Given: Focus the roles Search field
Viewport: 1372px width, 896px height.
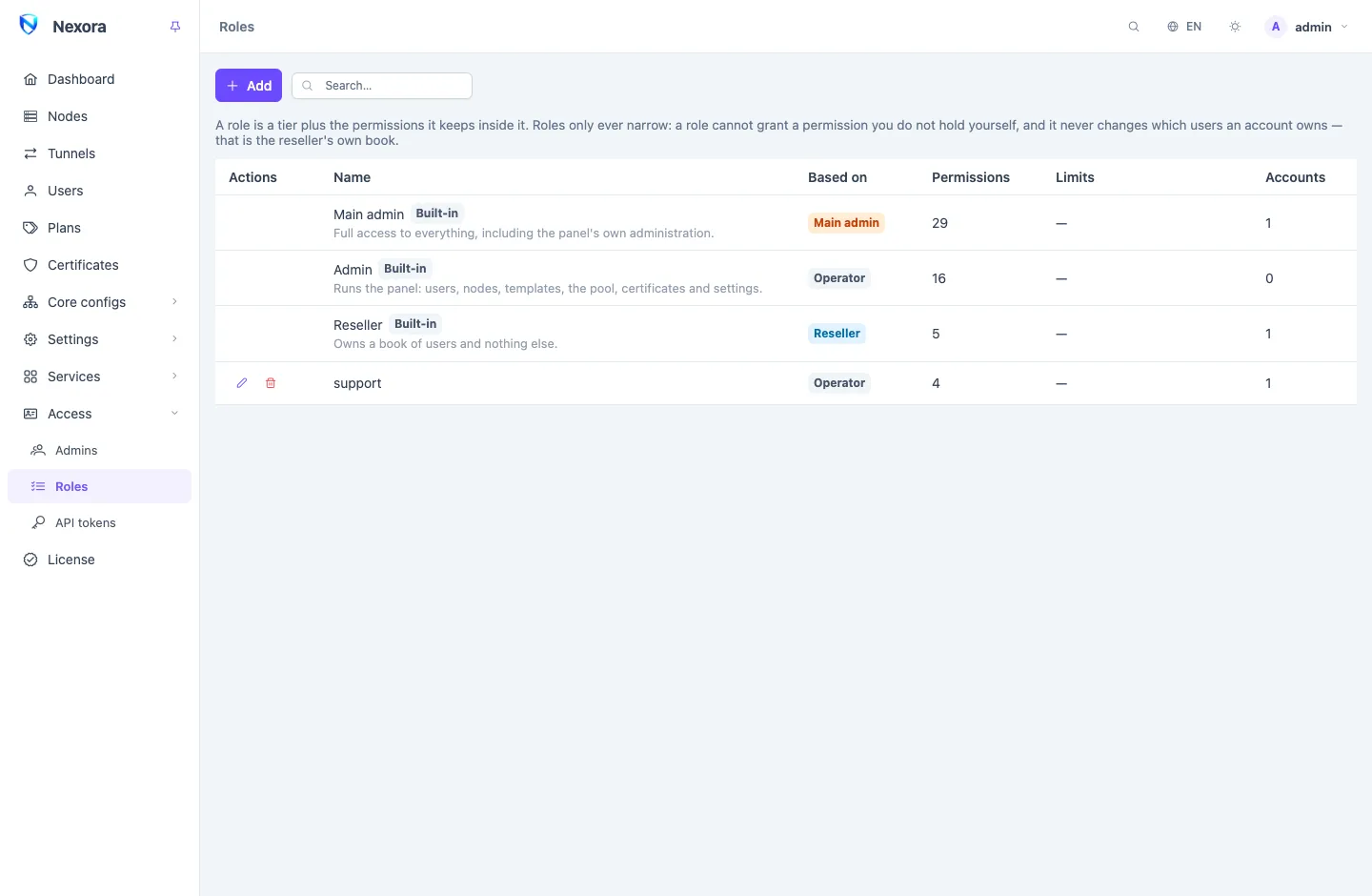Looking at the screenshot, I should [382, 86].
